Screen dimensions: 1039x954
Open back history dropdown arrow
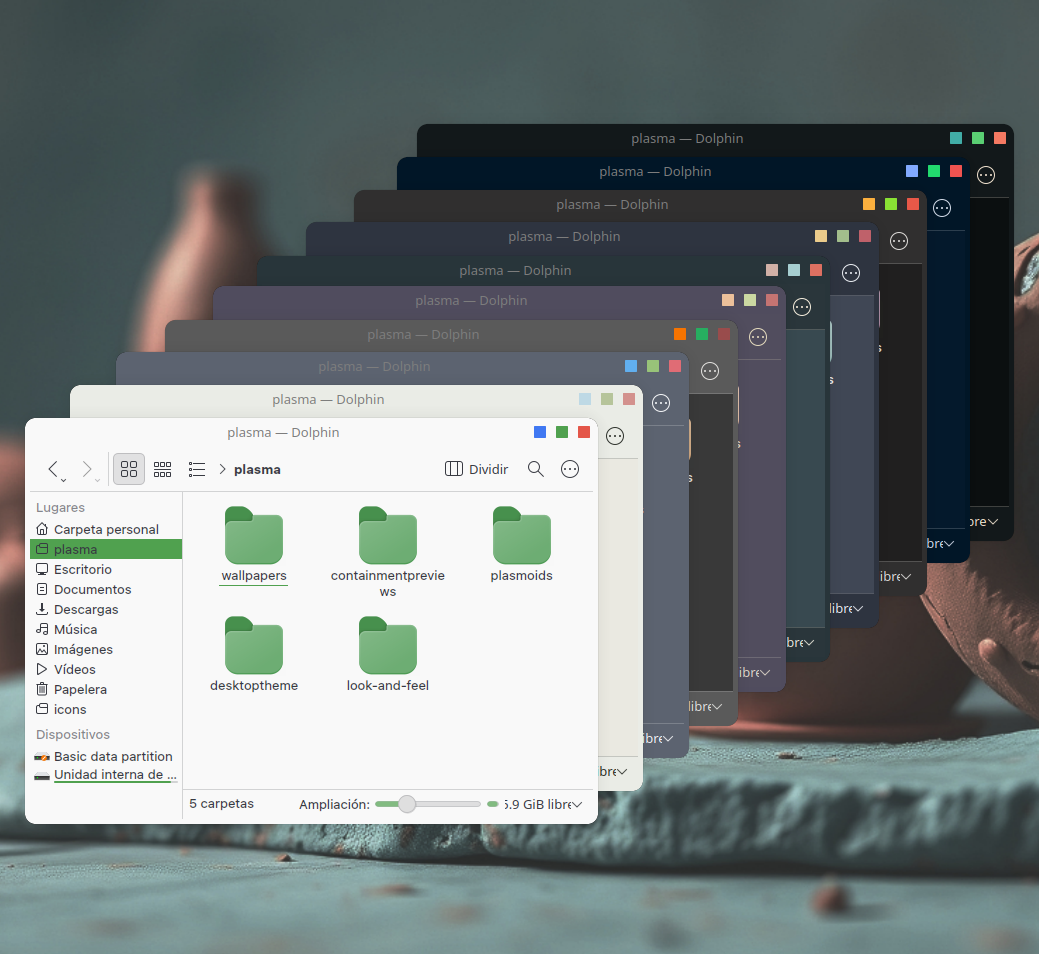pos(64,480)
